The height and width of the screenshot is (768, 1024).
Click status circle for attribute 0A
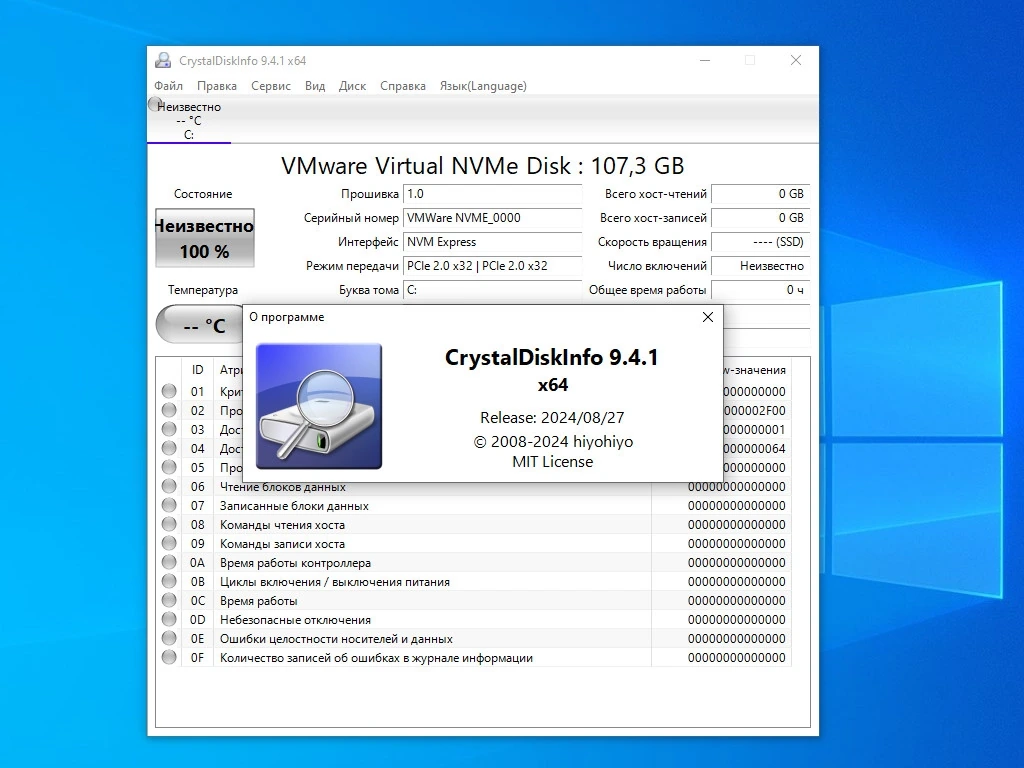coord(169,562)
